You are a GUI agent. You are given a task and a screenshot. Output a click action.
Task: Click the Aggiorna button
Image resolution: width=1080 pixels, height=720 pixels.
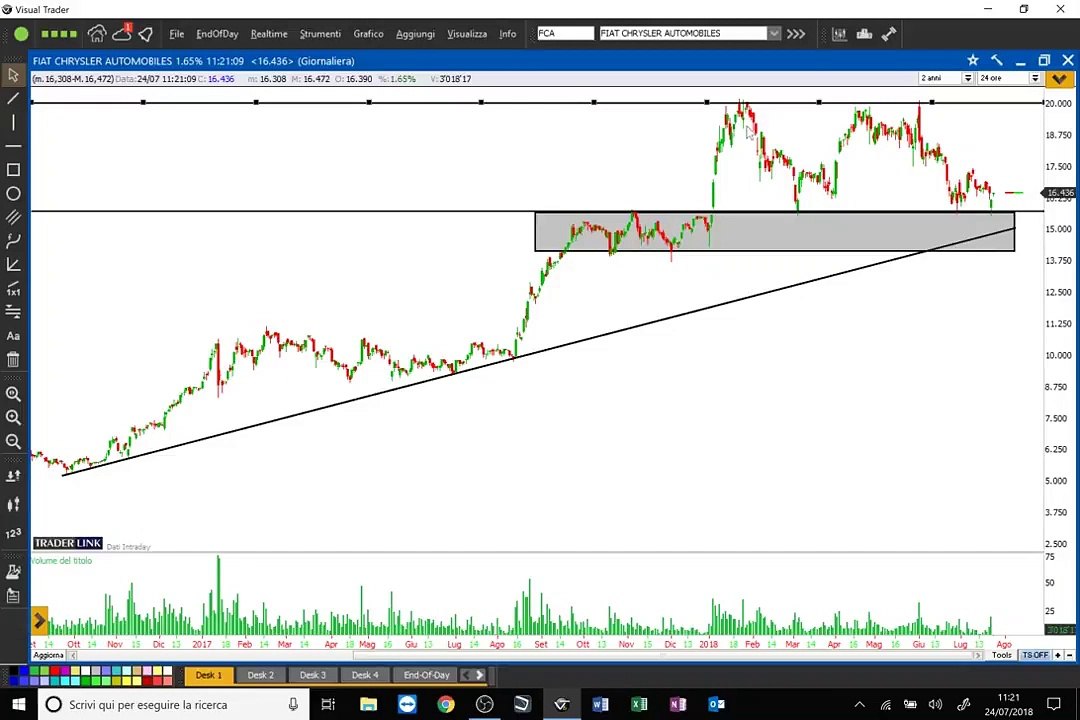(48, 655)
